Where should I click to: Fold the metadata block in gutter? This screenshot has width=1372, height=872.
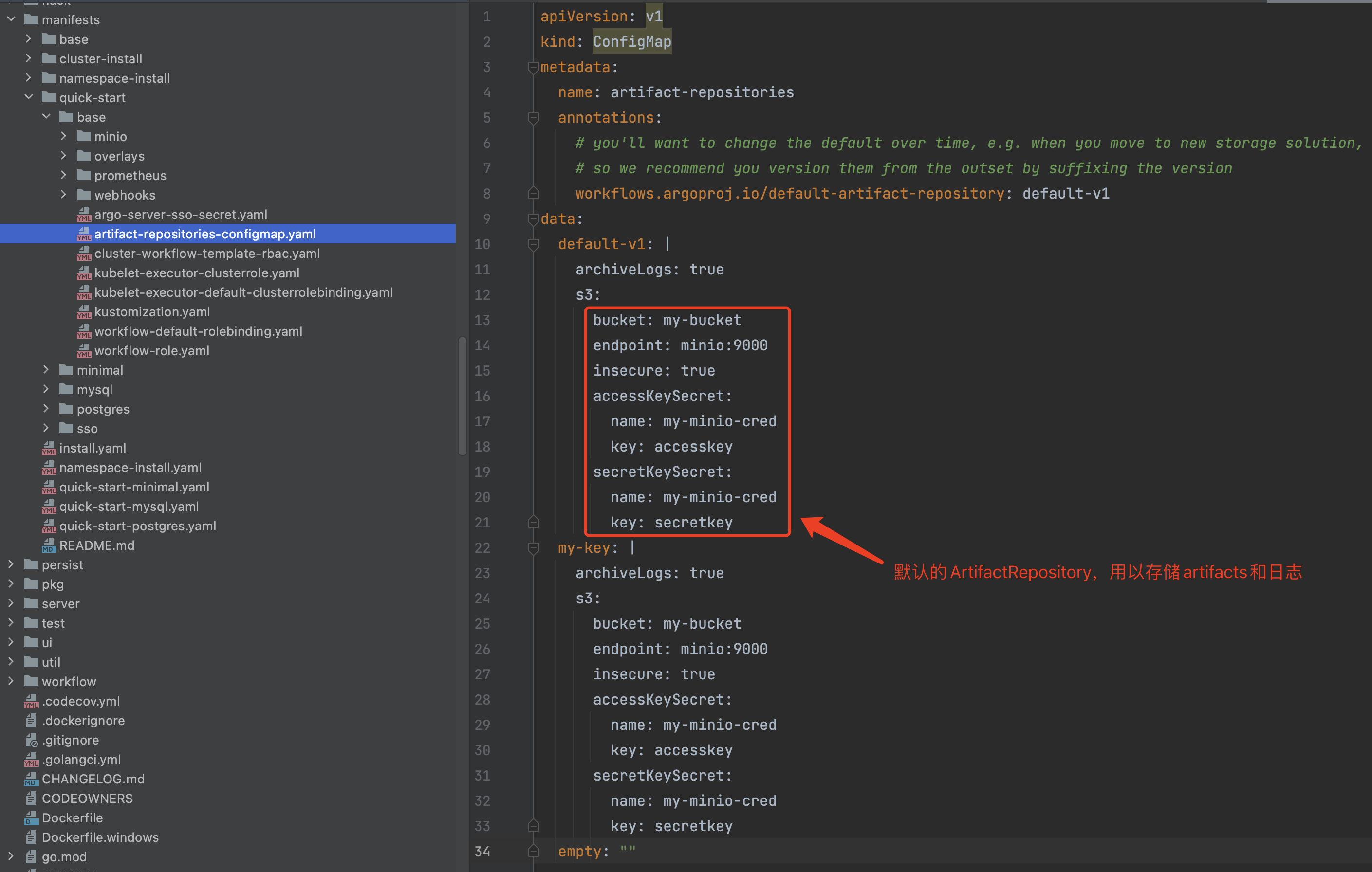point(533,67)
